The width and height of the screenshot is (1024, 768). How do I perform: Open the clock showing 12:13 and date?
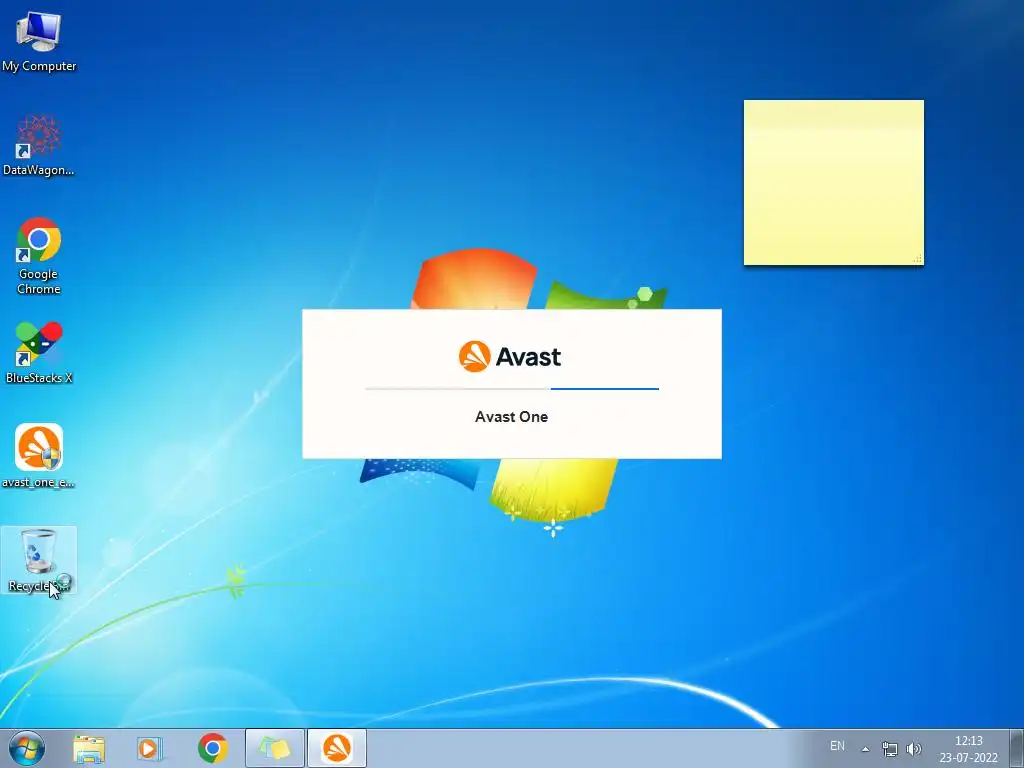click(x=968, y=749)
